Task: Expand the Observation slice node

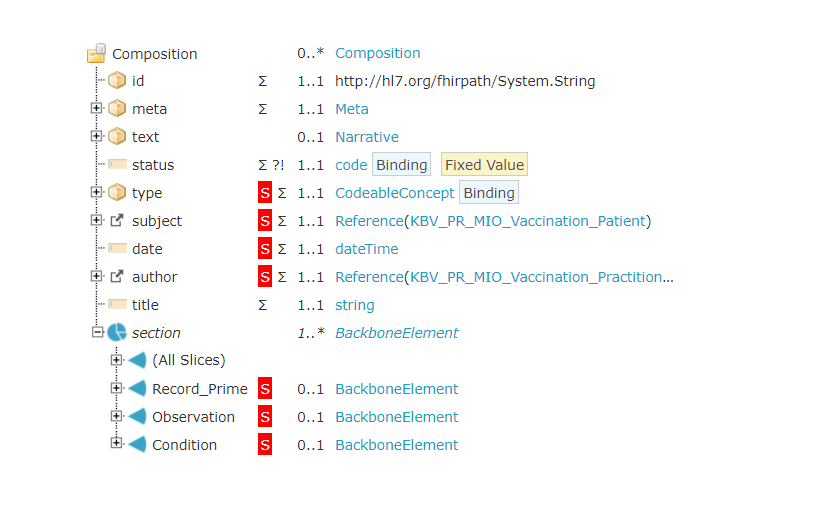Action: click(117, 417)
